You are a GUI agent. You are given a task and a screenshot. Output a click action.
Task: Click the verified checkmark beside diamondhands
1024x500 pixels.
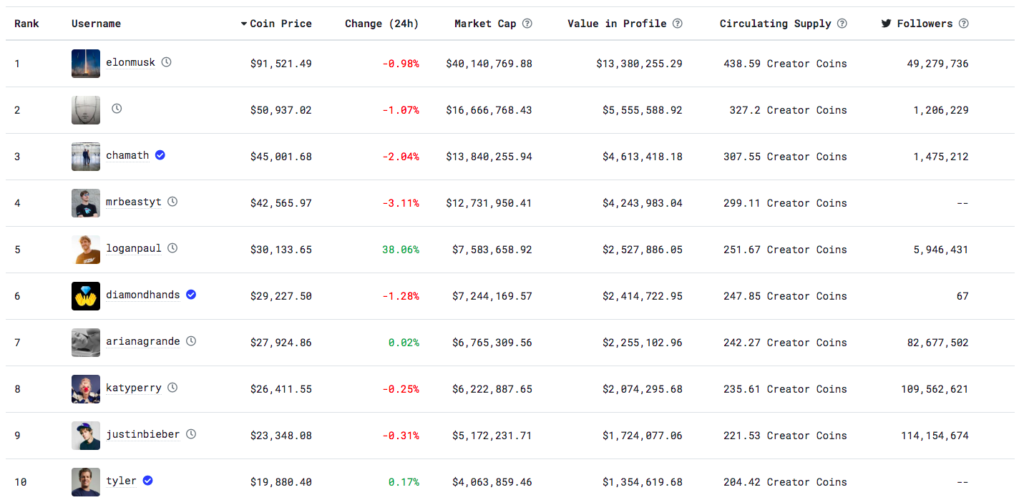click(191, 295)
